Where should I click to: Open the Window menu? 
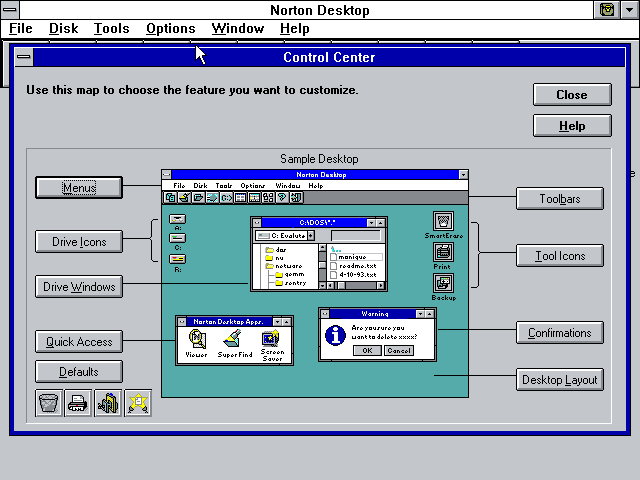pos(238,29)
